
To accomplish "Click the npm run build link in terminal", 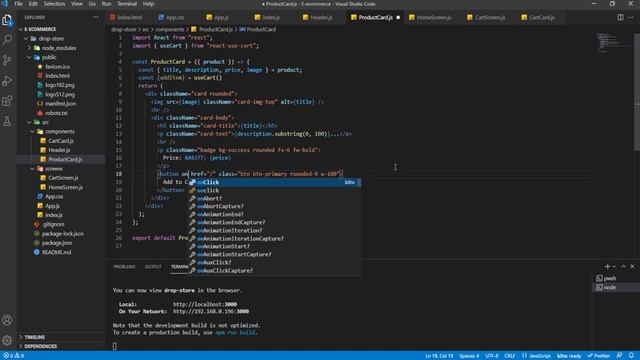I will coord(235,333).
